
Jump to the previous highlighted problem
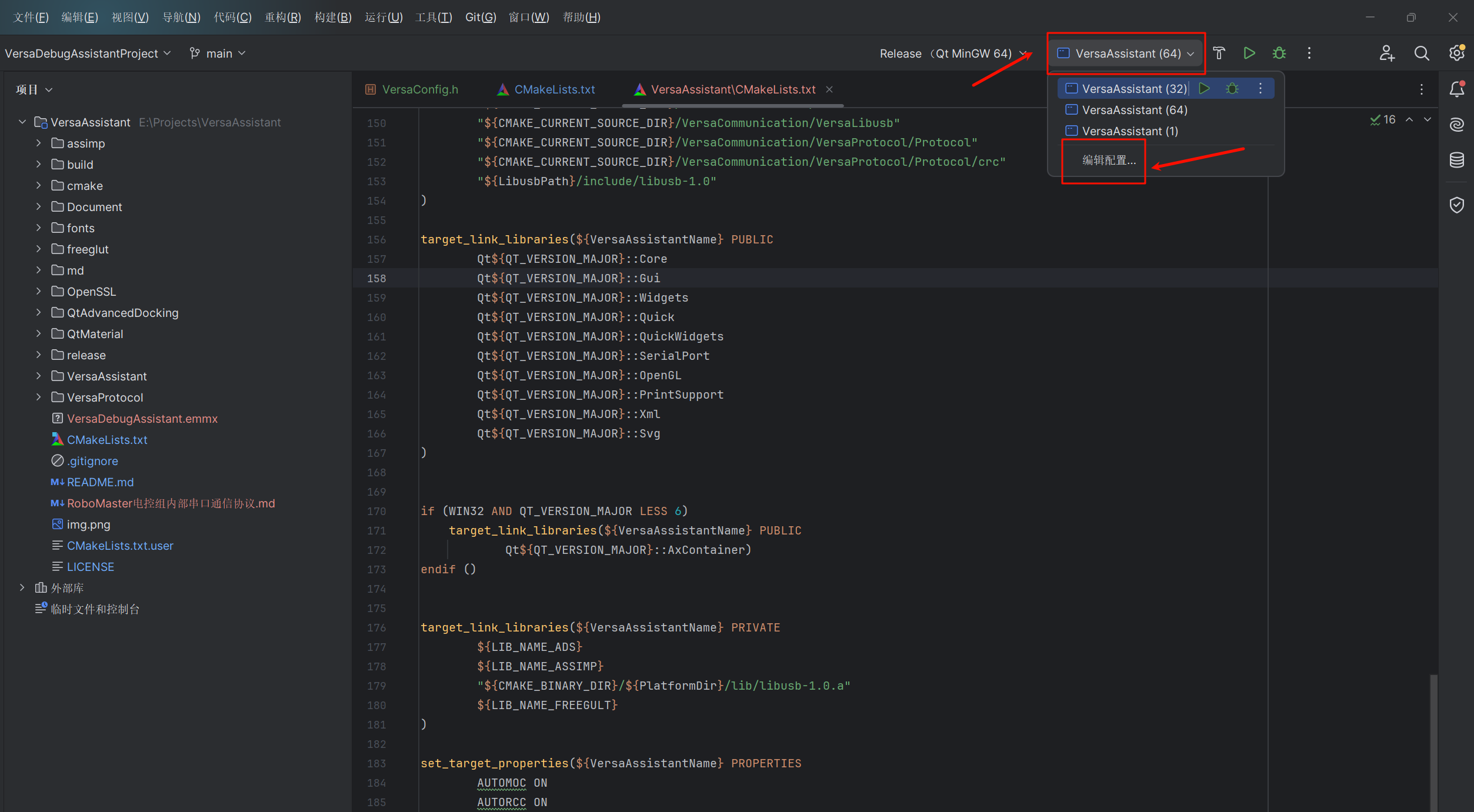(x=1409, y=119)
